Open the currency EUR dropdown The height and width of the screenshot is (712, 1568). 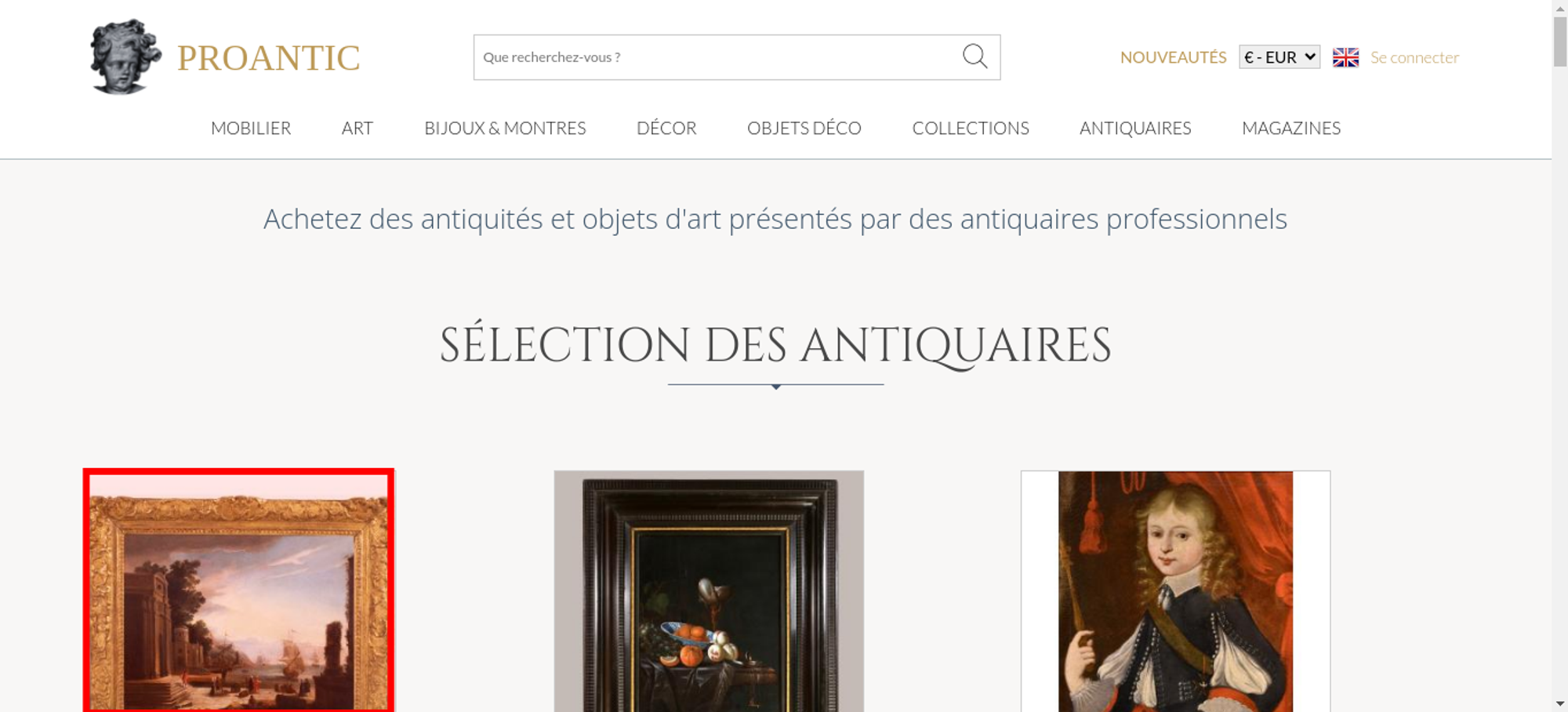click(x=1279, y=57)
